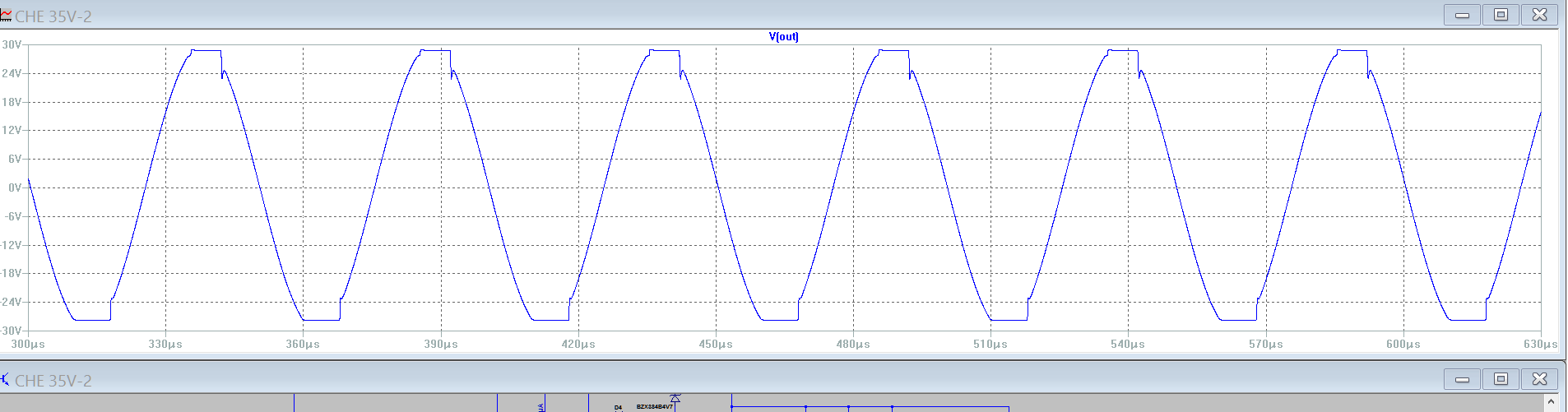Viewport: 1568px width, 412px height.
Task: Click the 30V vertical axis label
Action: [x=12, y=44]
